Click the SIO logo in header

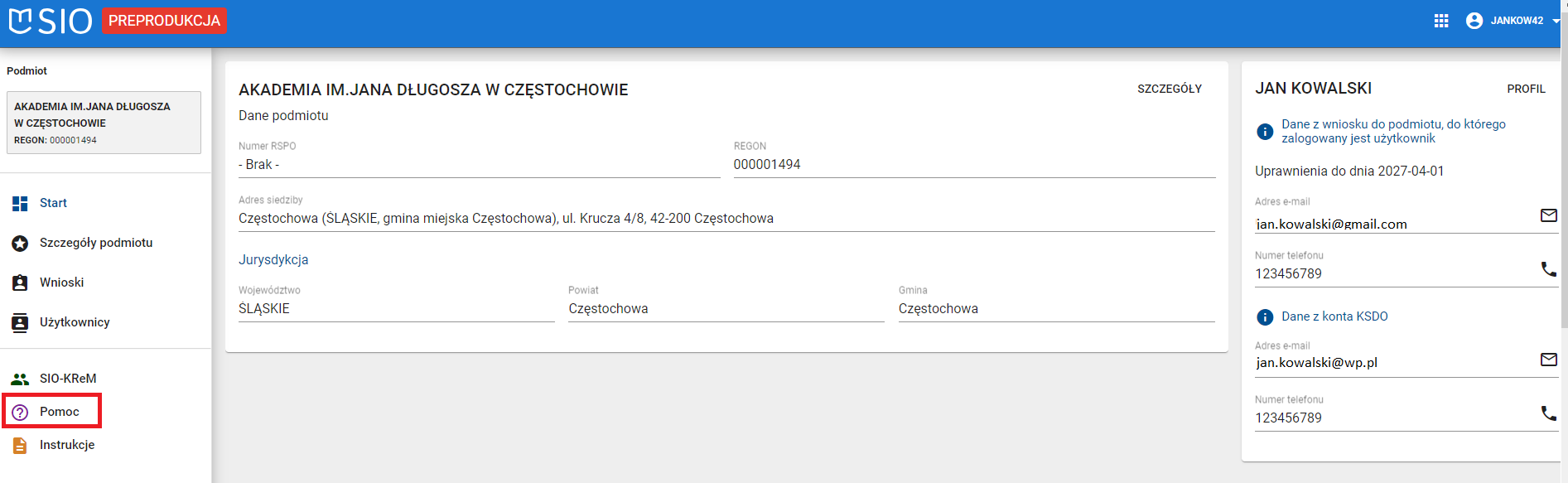click(x=51, y=21)
